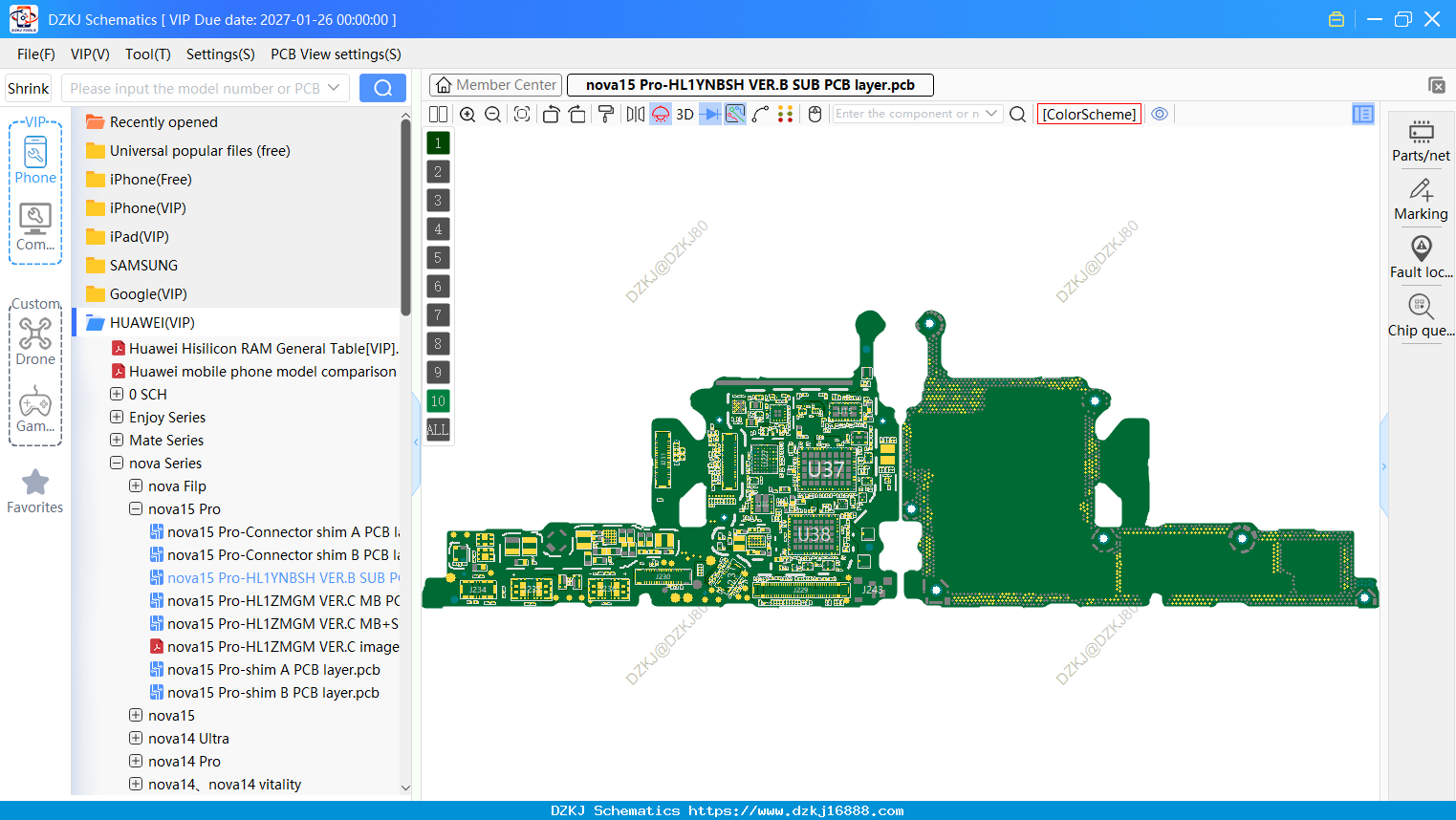Open the Settings(S) menu
This screenshot has width=1456, height=820.
tap(221, 54)
